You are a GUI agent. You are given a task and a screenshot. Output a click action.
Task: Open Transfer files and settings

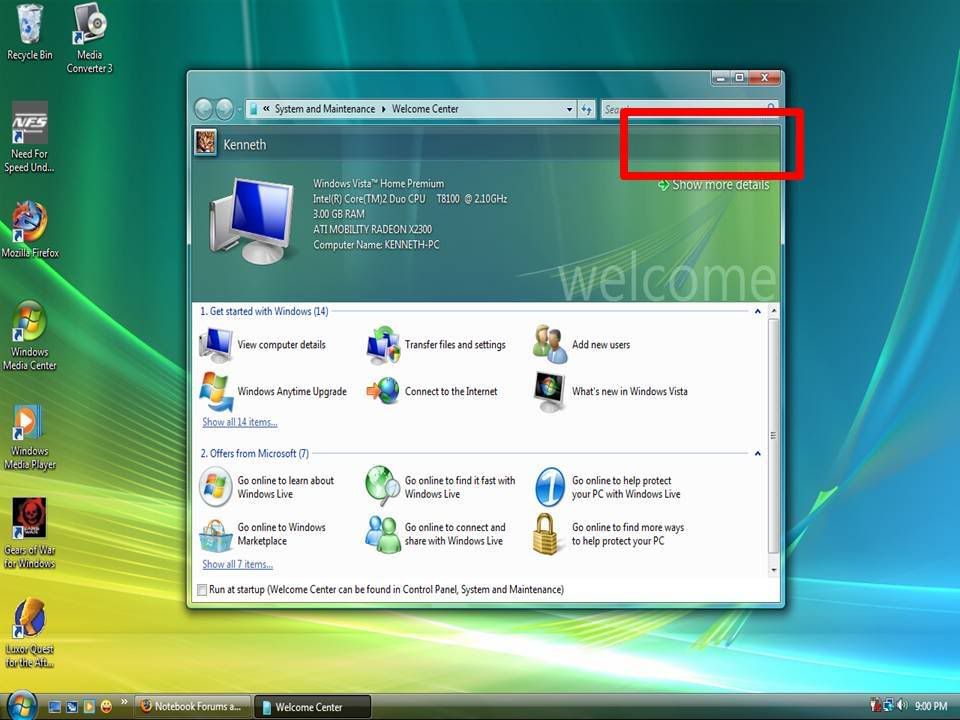tap(435, 345)
